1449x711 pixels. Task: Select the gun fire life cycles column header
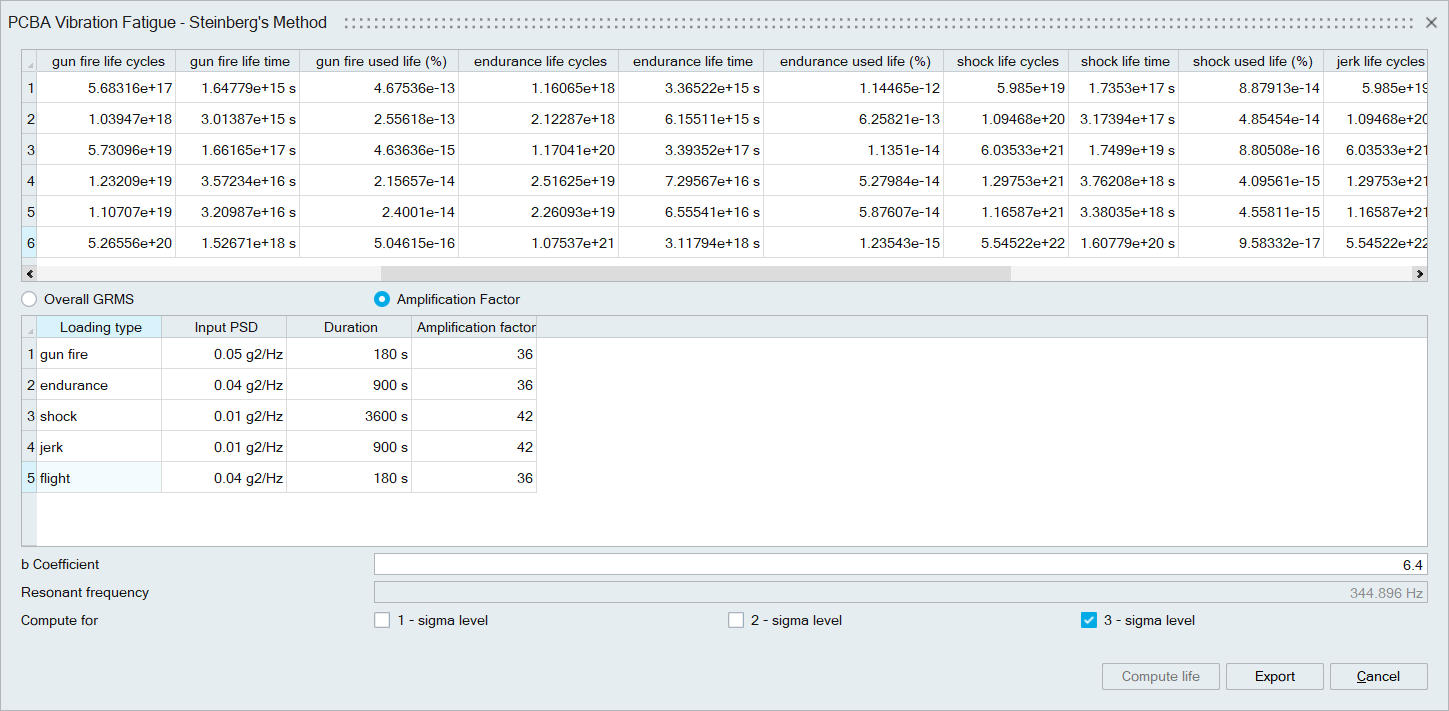point(108,62)
